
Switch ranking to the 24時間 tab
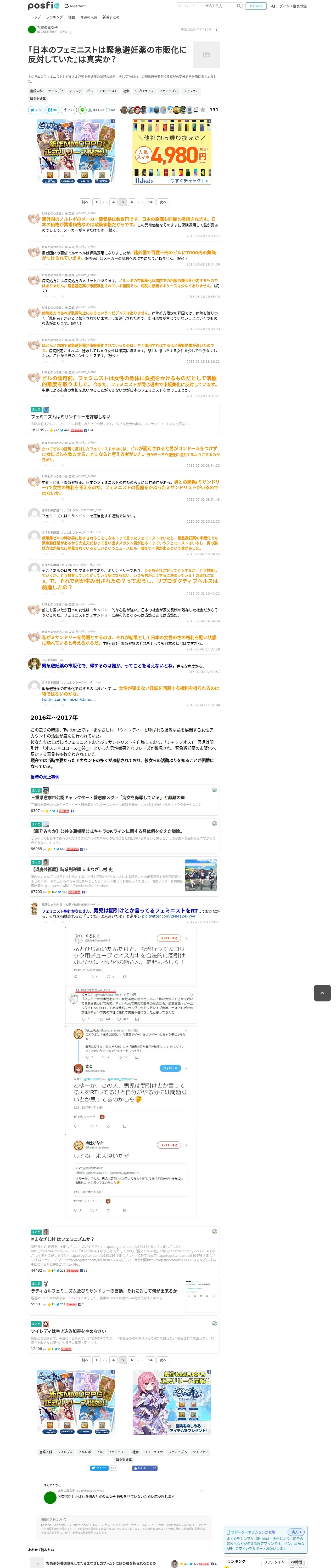coord(296,1562)
